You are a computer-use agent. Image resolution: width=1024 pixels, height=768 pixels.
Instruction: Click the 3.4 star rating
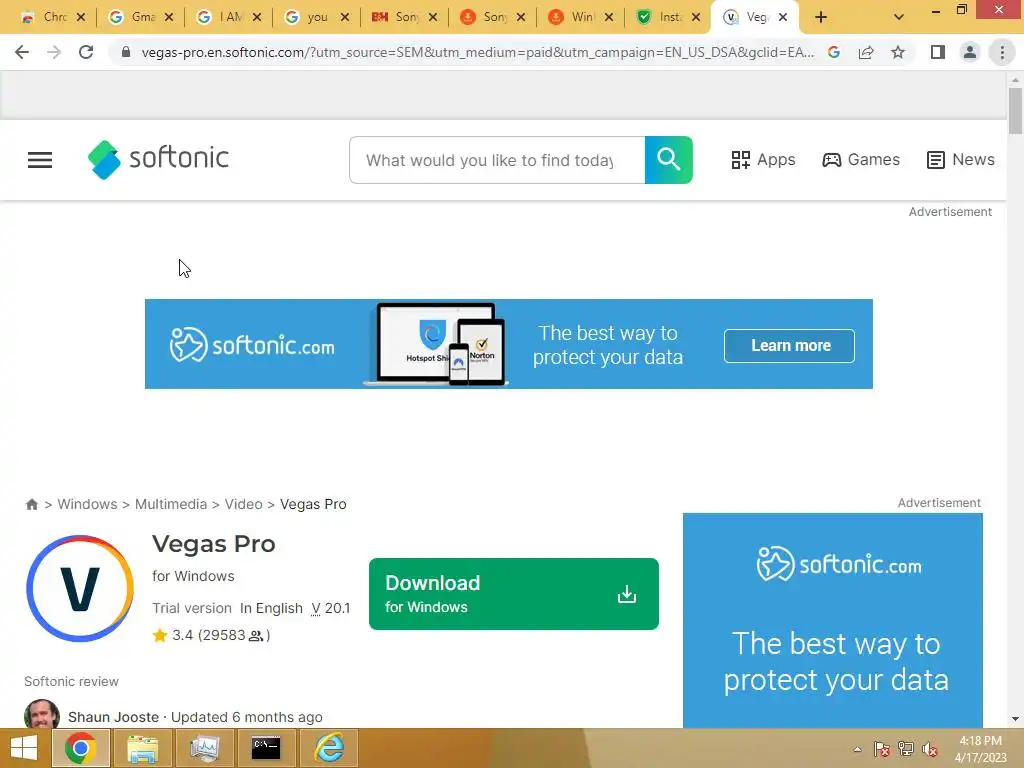point(211,635)
